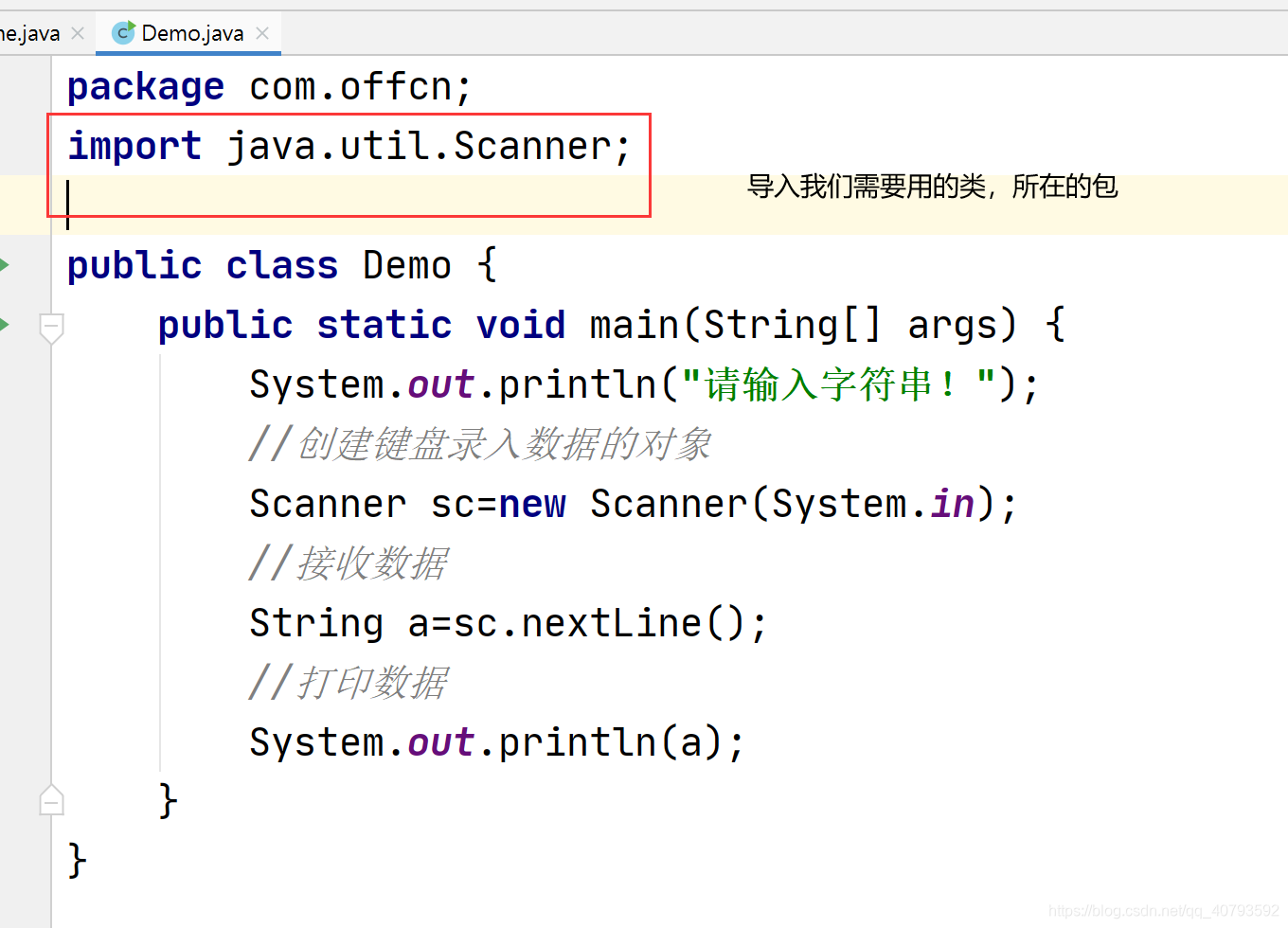Click the 'import' keyword
The height and width of the screenshot is (928, 1288).
(x=134, y=147)
